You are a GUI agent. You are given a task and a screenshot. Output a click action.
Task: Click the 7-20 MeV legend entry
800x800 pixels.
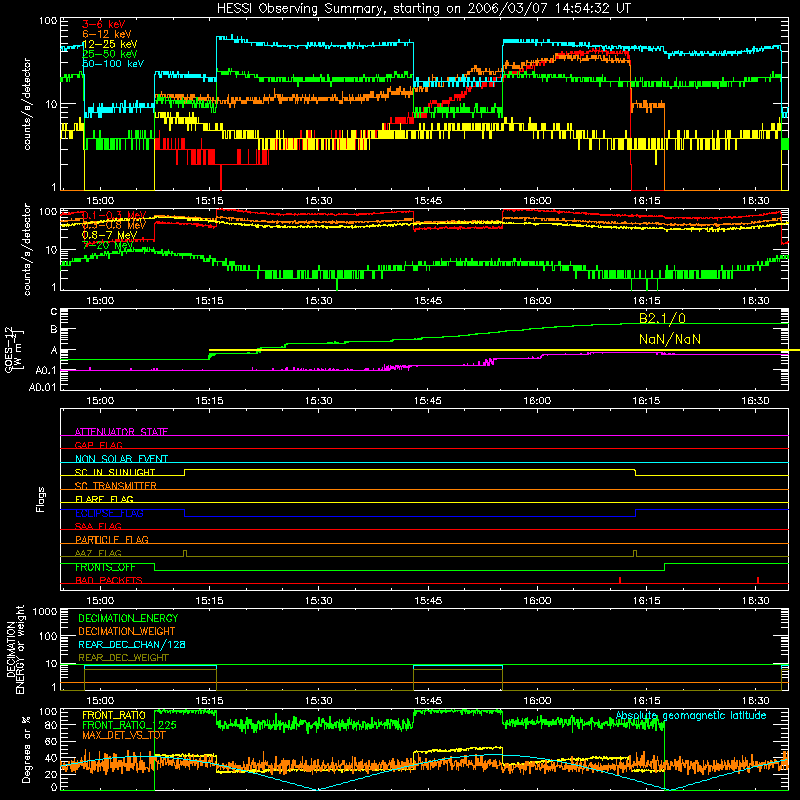tap(107, 245)
